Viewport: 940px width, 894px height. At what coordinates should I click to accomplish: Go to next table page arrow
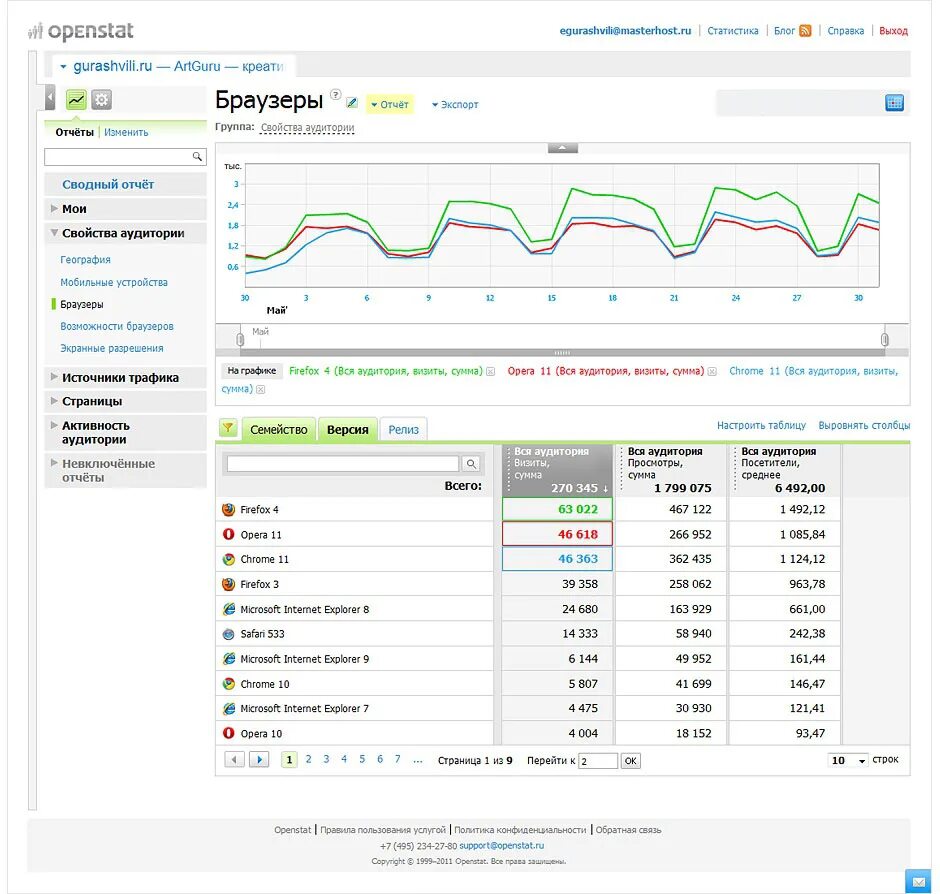pyautogui.click(x=259, y=760)
